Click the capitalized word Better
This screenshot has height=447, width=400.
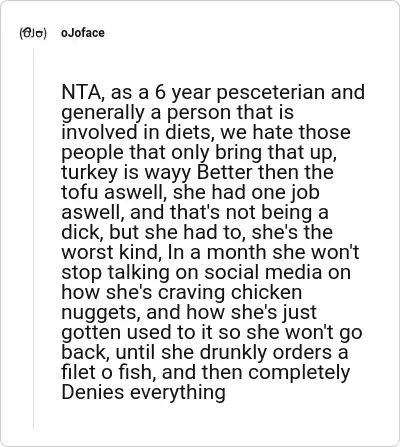pyautogui.click(x=225, y=172)
